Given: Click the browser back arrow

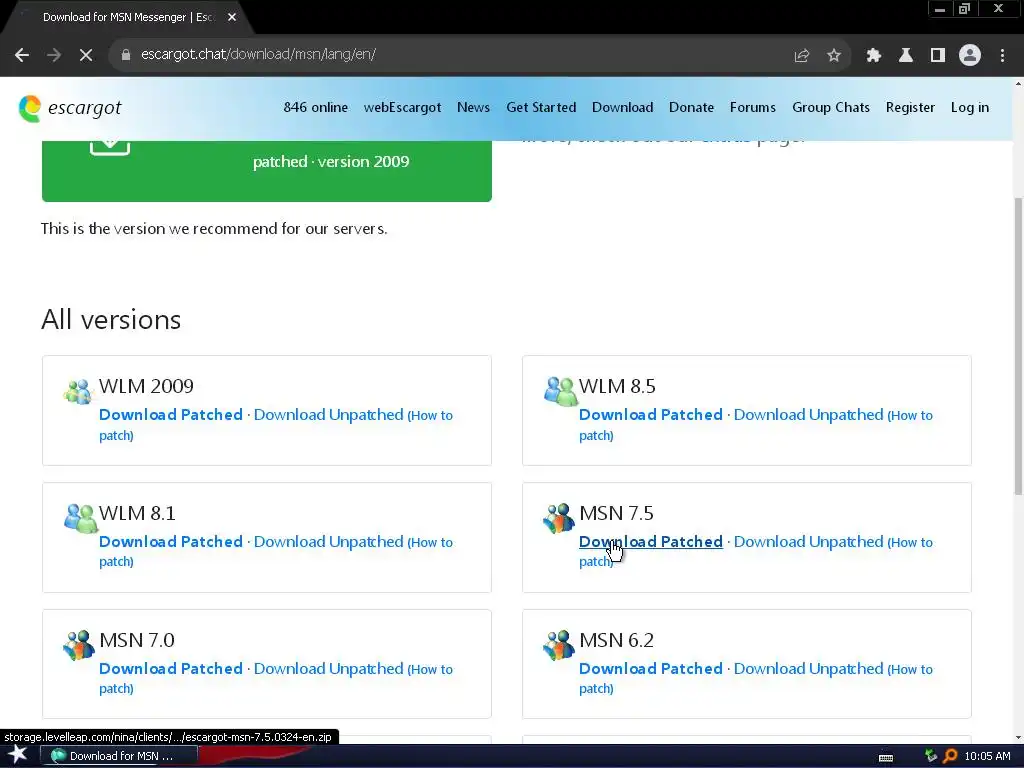Looking at the screenshot, I should [x=22, y=55].
